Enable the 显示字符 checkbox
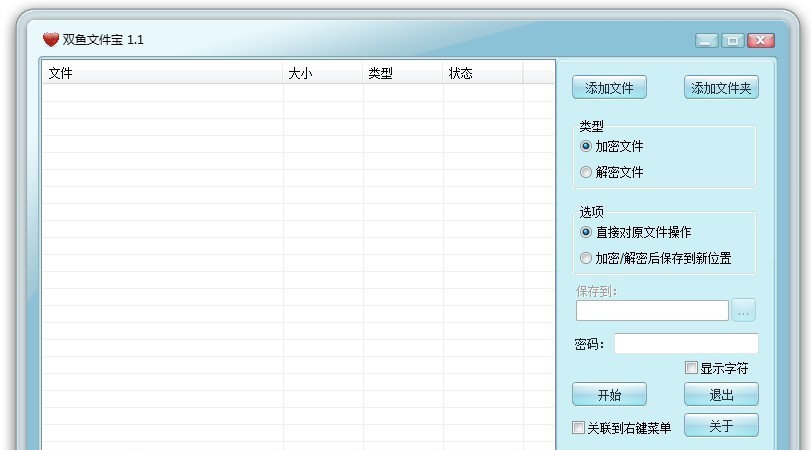The image size is (811, 450). (691, 368)
